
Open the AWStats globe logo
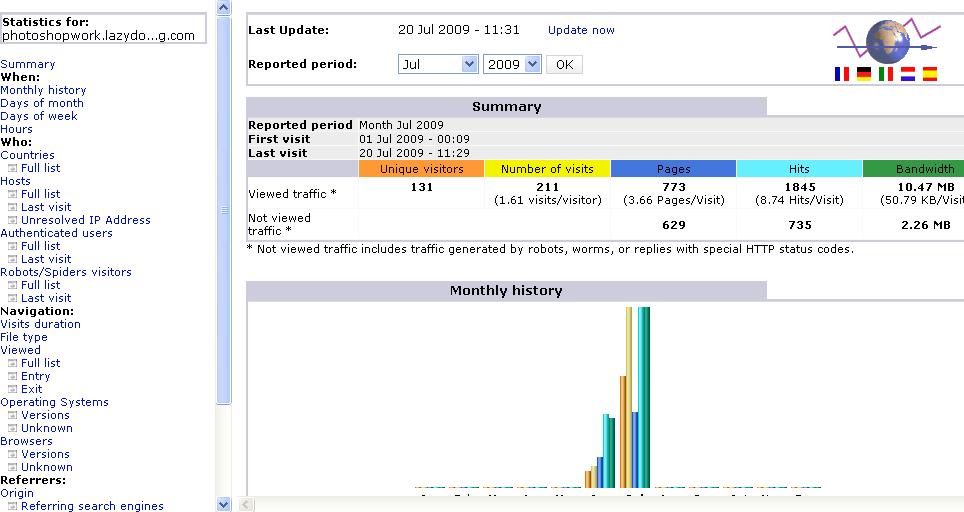[887, 41]
